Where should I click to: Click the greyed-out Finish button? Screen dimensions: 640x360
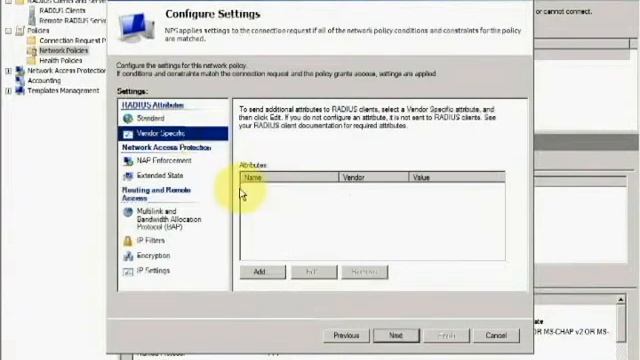[x=447, y=336]
